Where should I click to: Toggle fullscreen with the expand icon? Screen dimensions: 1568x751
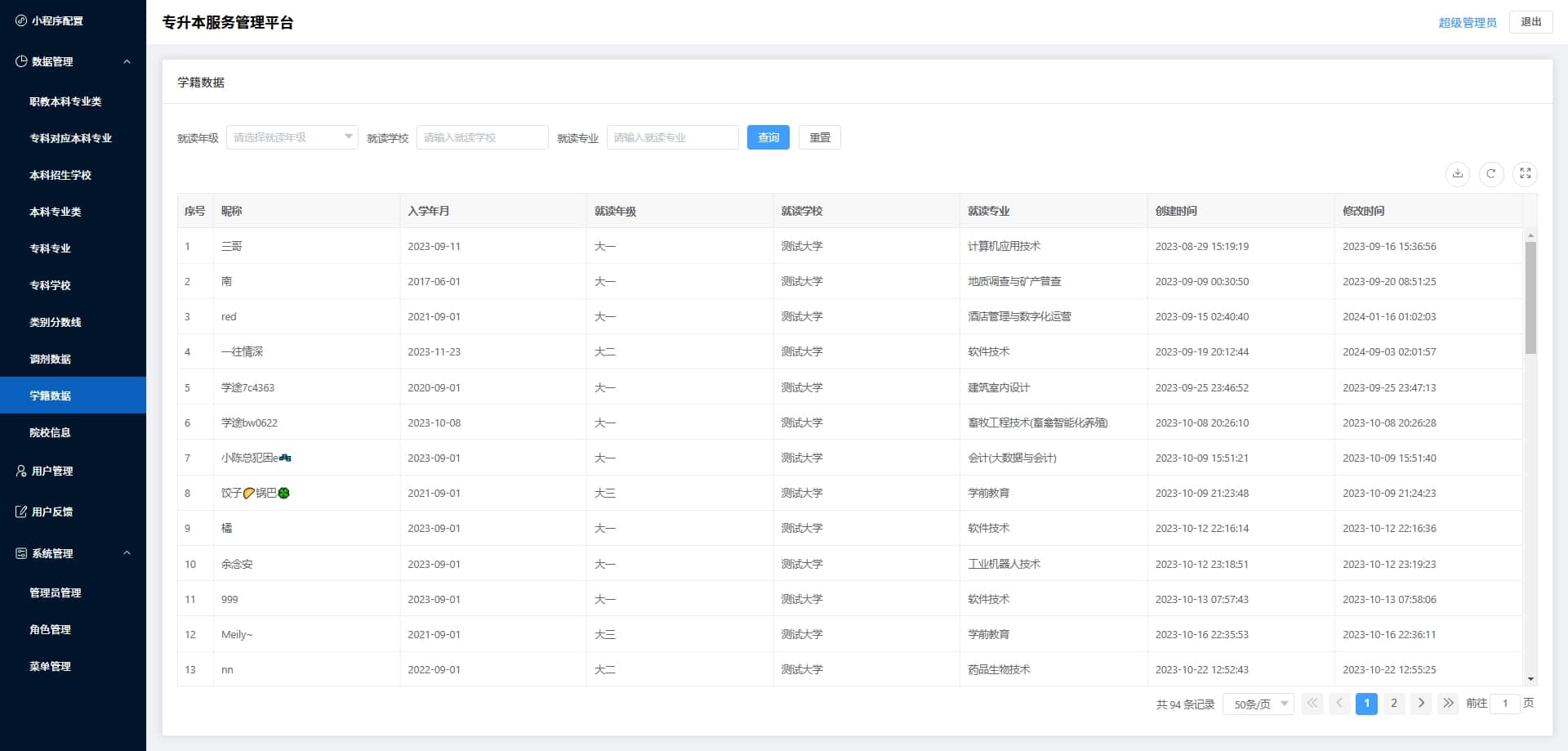pos(1525,173)
